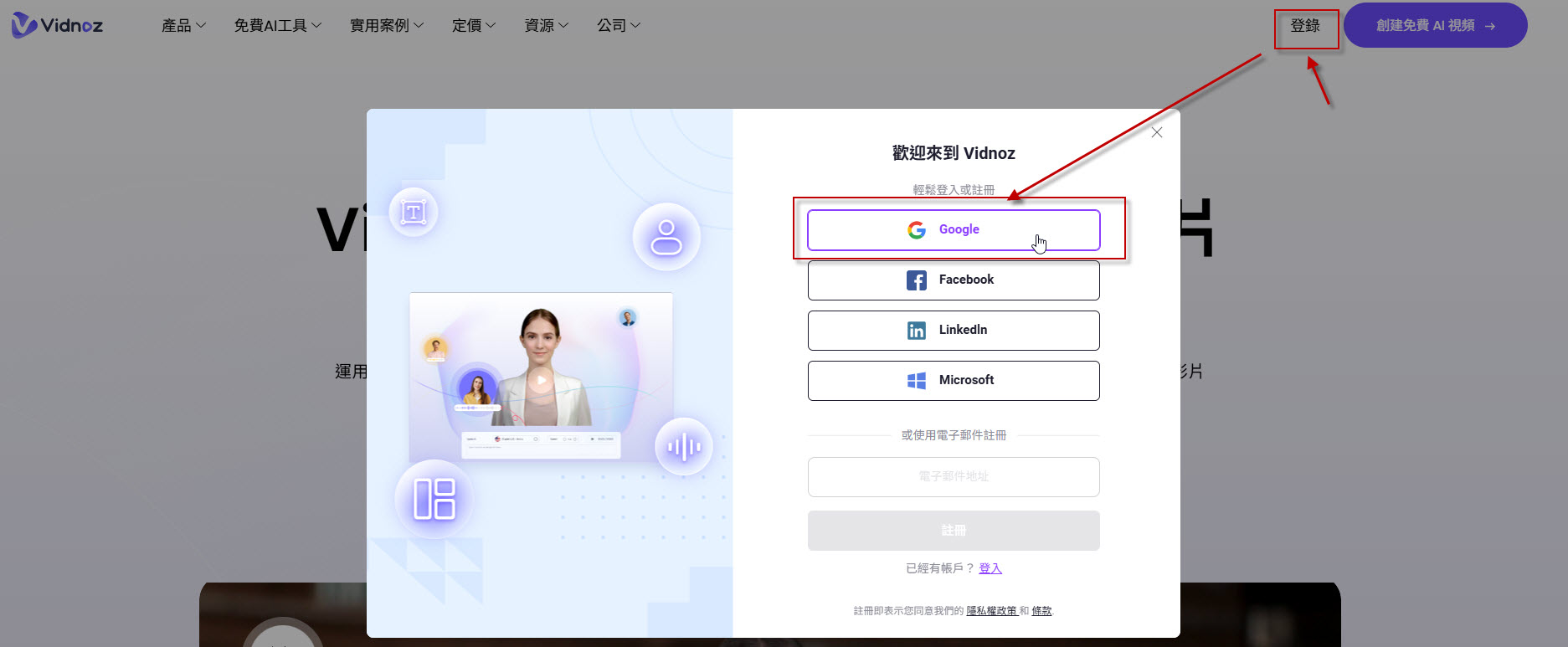Screen dimensions: 1568x647
Task: Click the text box icon bubble
Action: pyautogui.click(x=414, y=213)
